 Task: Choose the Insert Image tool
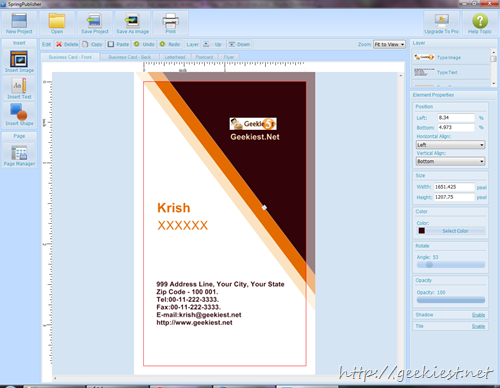(x=19, y=61)
